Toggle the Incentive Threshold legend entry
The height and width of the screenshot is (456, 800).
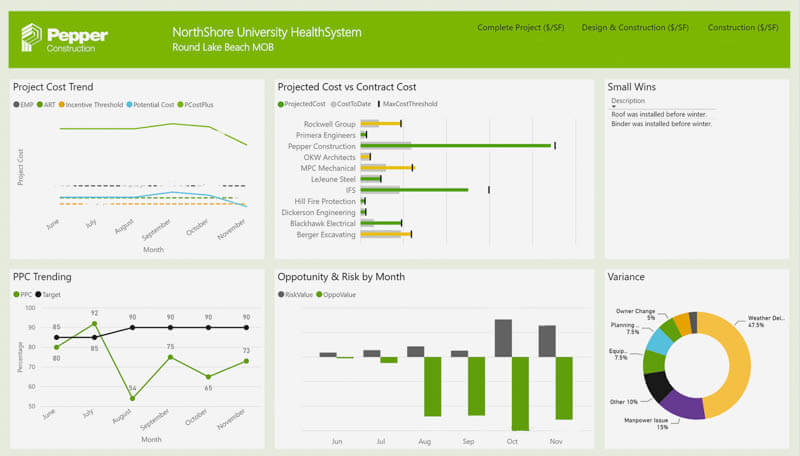(91, 105)
